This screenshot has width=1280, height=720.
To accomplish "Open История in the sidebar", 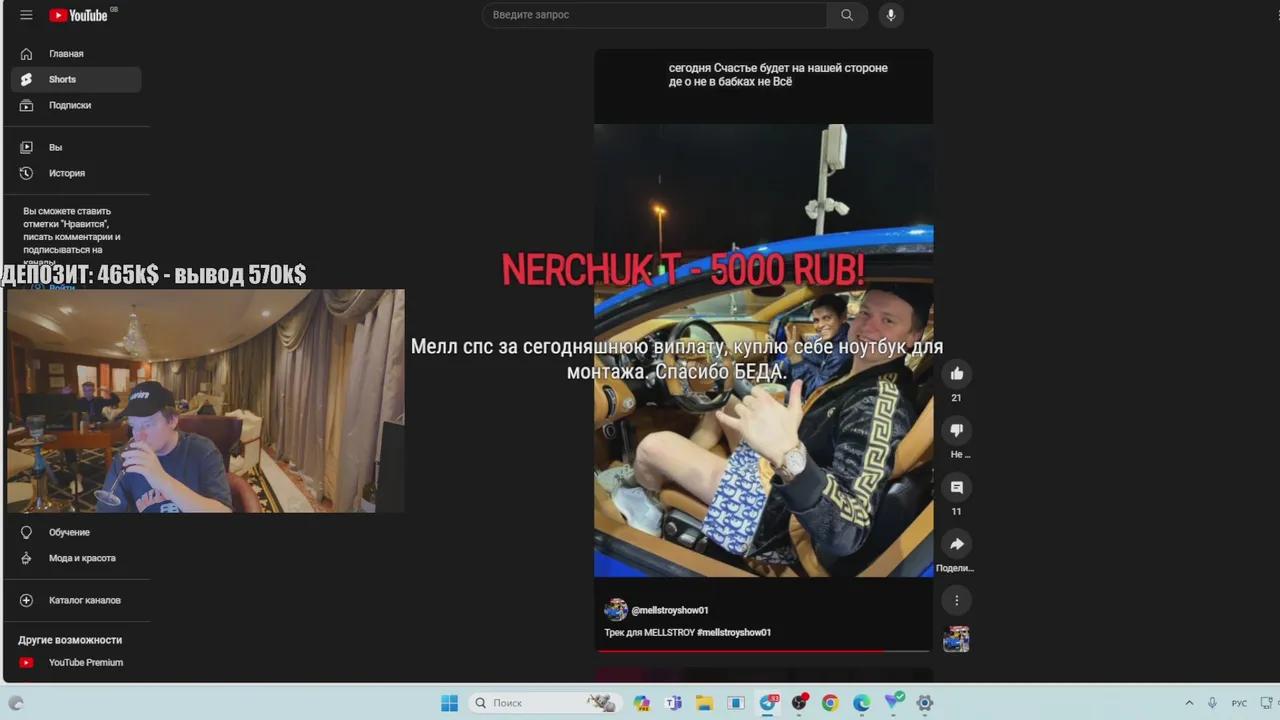I will pyautogui.click(x=76, y=173).
